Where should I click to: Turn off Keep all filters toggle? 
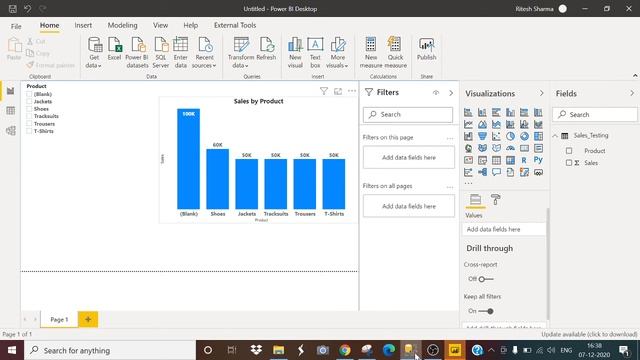click(x=486, y=311)
